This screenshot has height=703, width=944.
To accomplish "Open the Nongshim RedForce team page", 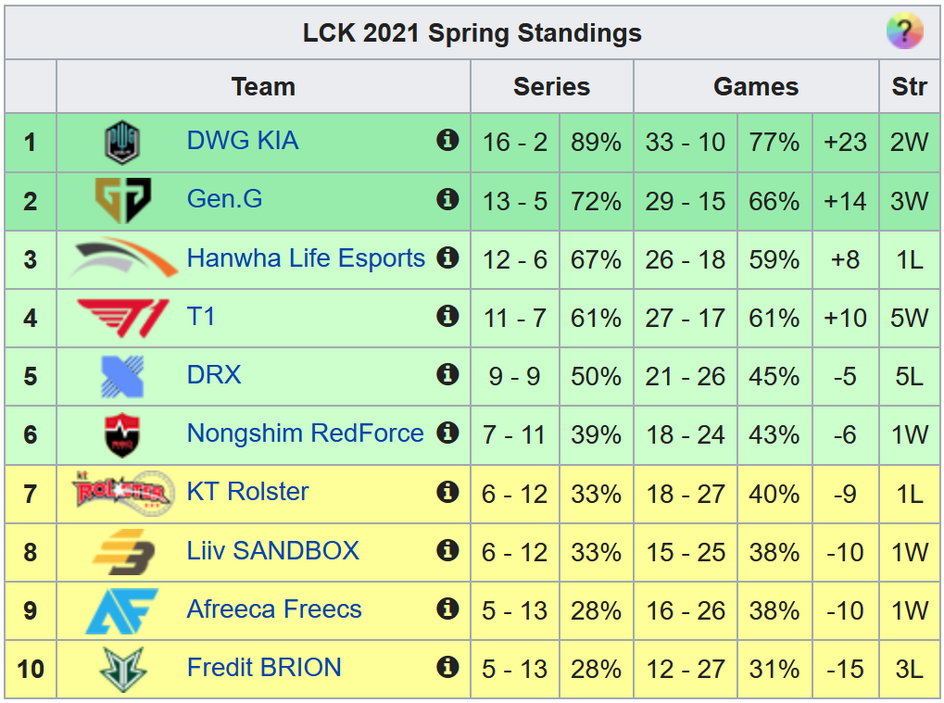I will [305, 433].
